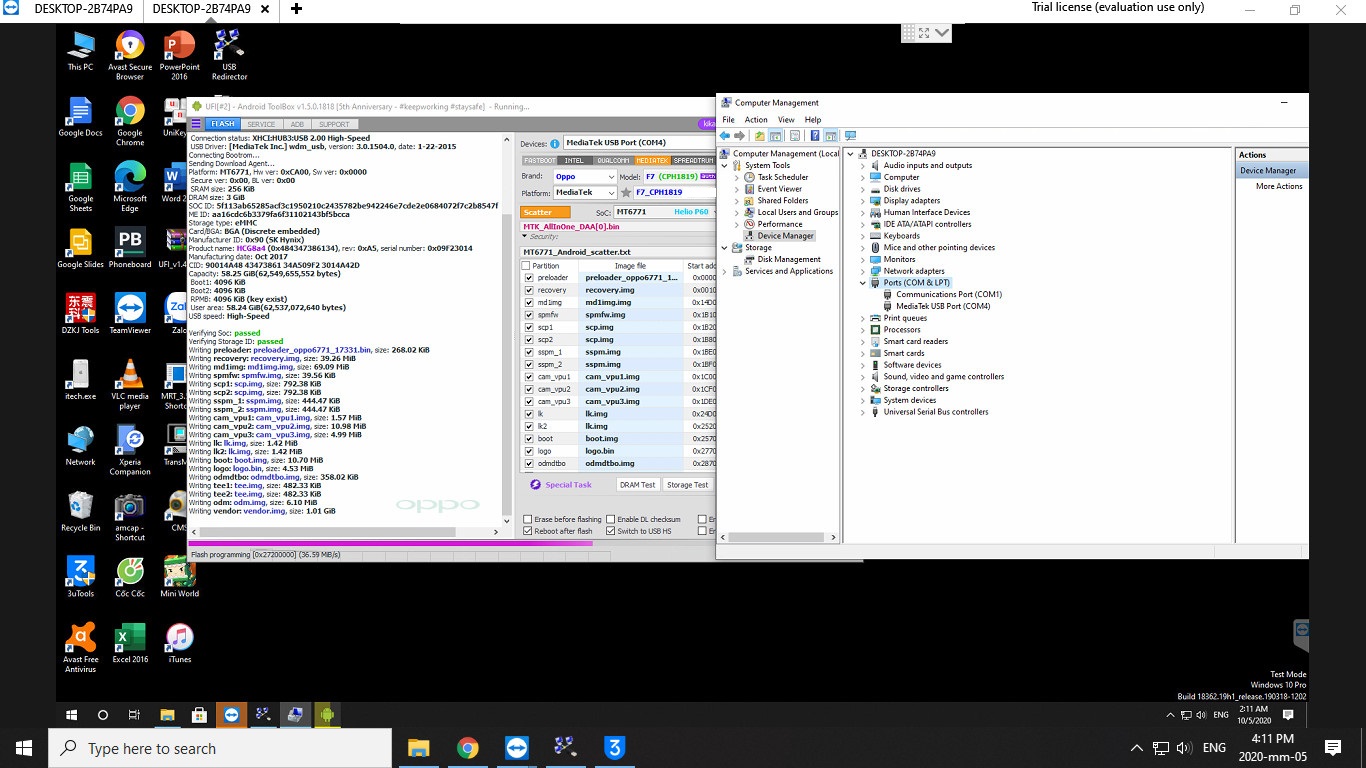Click More Actions in Actions pane
This screenshot has height=768, width=1366.
tap(1279, 186)
